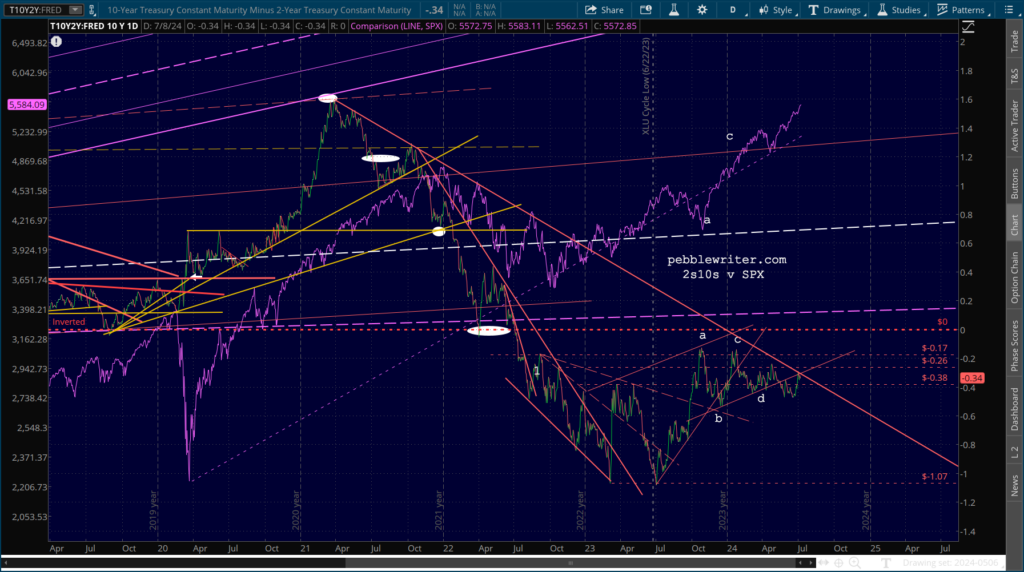The width and height of the screenshot is (1024, 572).
Task: Click the warning exclamation icon on chart
Action: coord(57,42)
